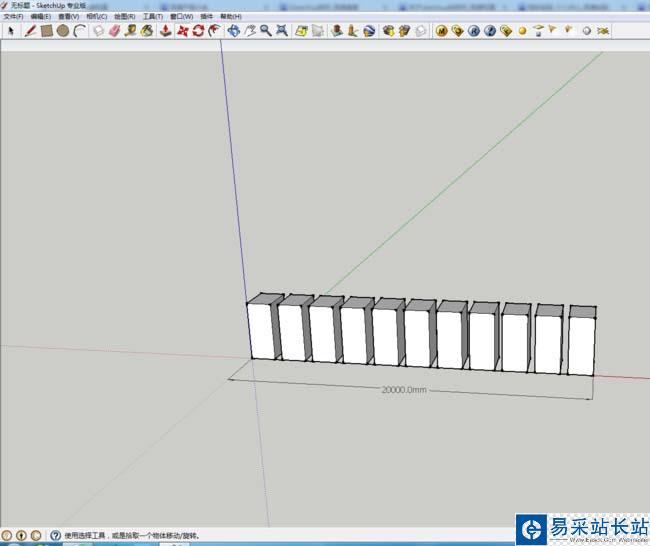The height and width of the screenshot is (546, 650).
Task: Open the 窗口(W) Window menu
Action: tap(181, 17)
